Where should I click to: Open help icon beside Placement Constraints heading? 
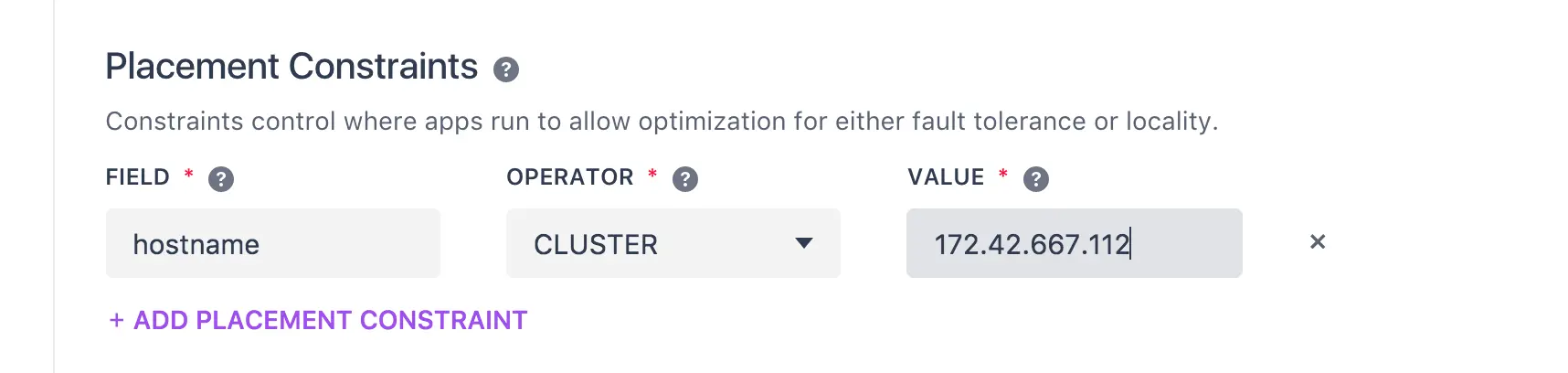click(x=506, y=69)
